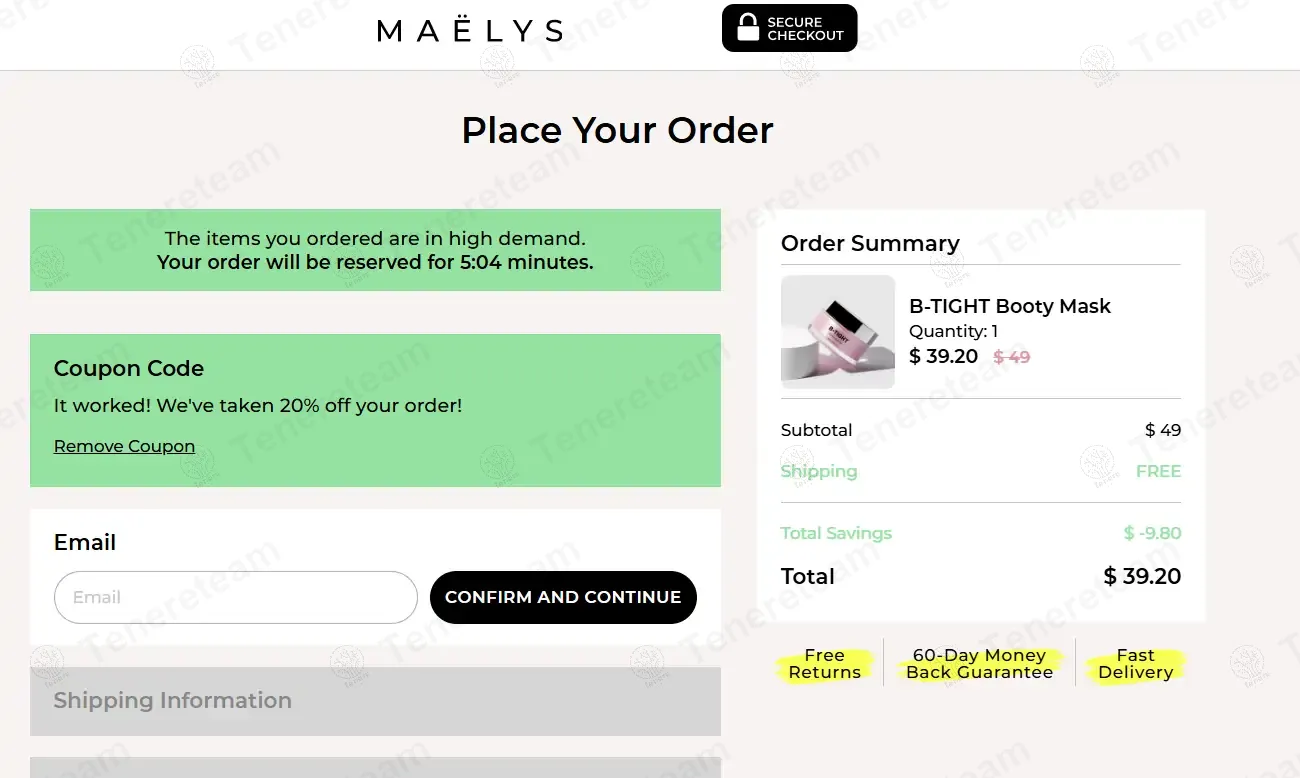Click the B-TIGHT Booty Mask product name
This screenshot has width=1300, height=778.
[x=1009, y=306]
